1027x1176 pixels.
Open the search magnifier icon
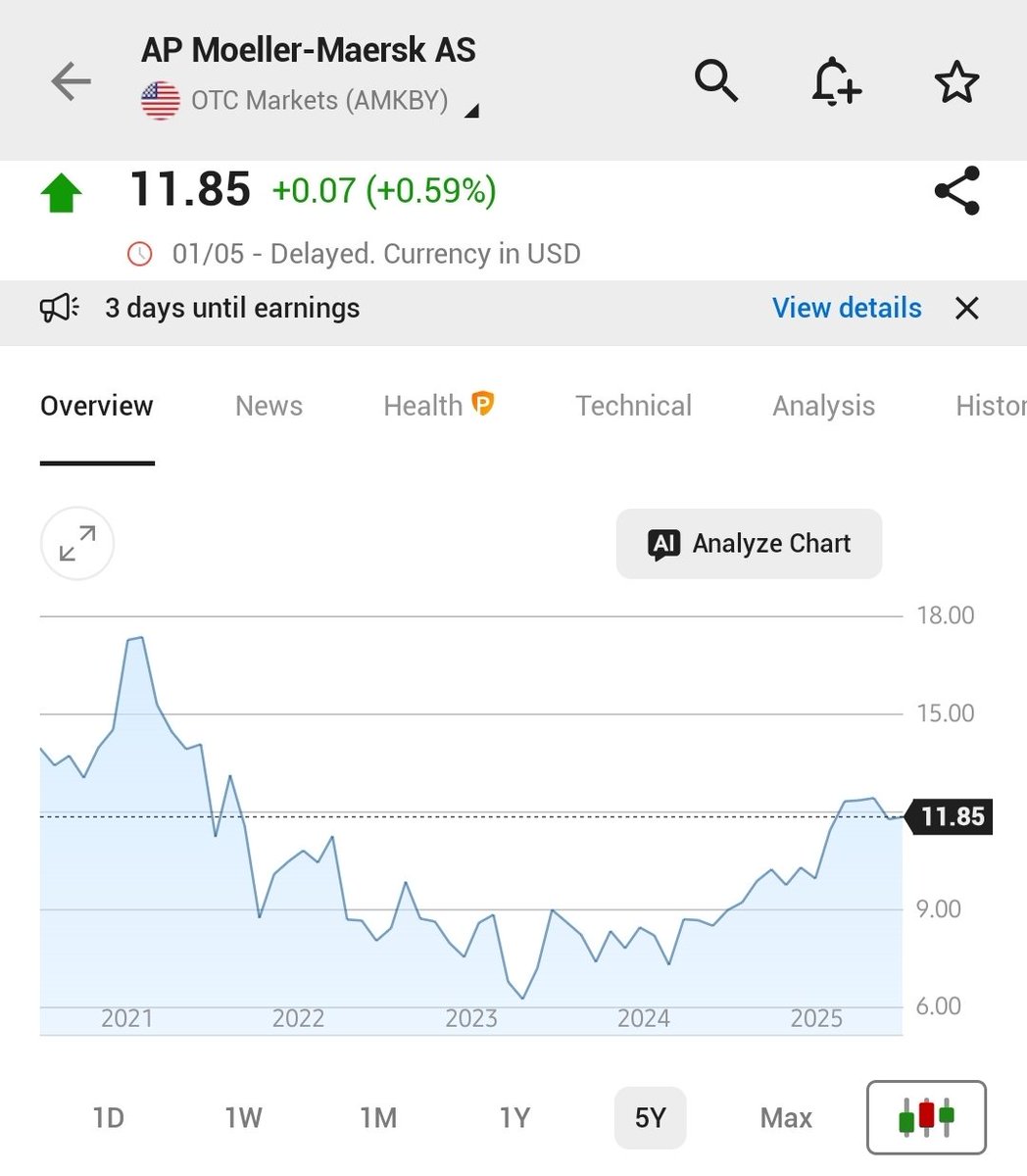[715, 81]
